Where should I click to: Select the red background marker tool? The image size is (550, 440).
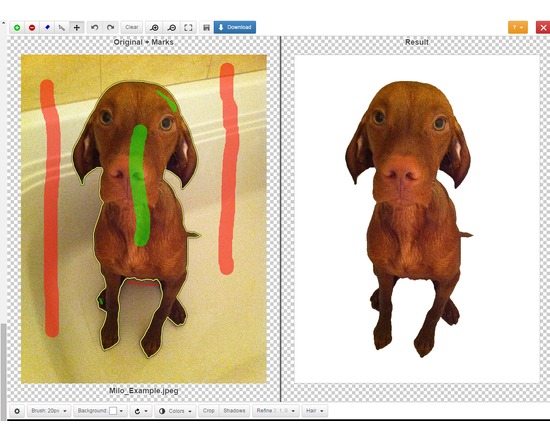[x=32, y=27]
